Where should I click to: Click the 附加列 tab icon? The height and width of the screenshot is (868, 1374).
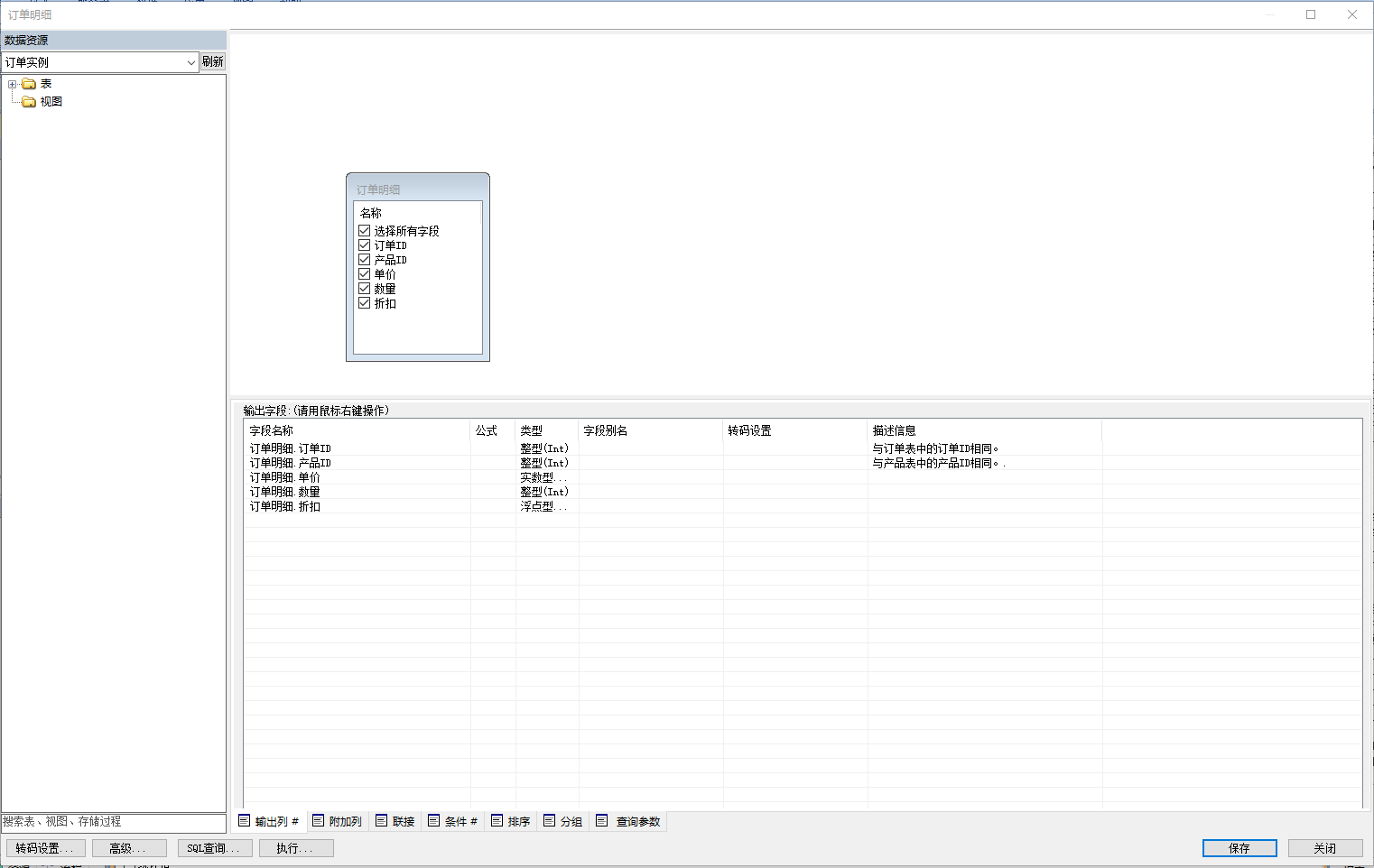click(x=318, y=821)
